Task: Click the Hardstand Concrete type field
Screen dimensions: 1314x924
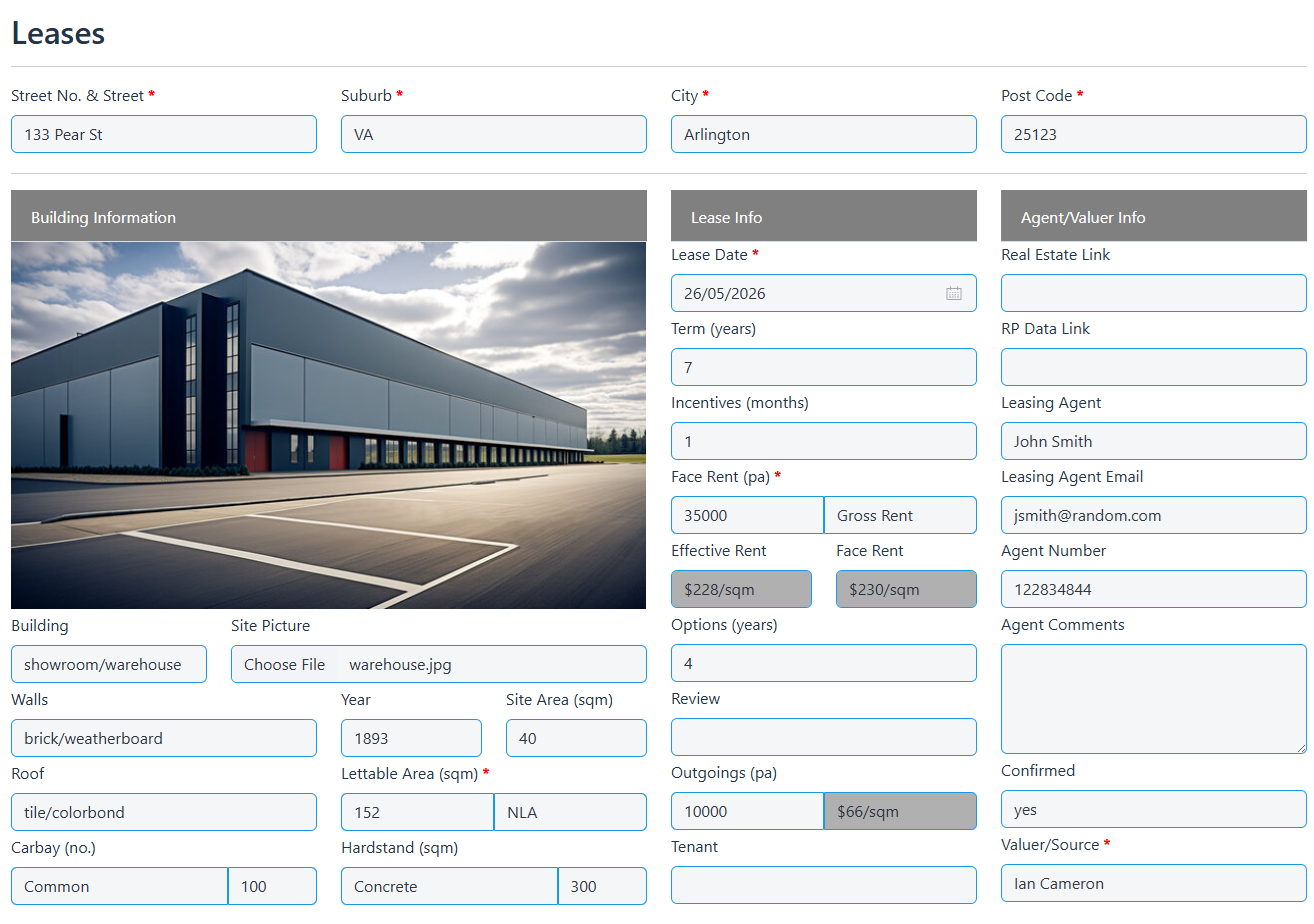Action: click(x=449, y=886)
